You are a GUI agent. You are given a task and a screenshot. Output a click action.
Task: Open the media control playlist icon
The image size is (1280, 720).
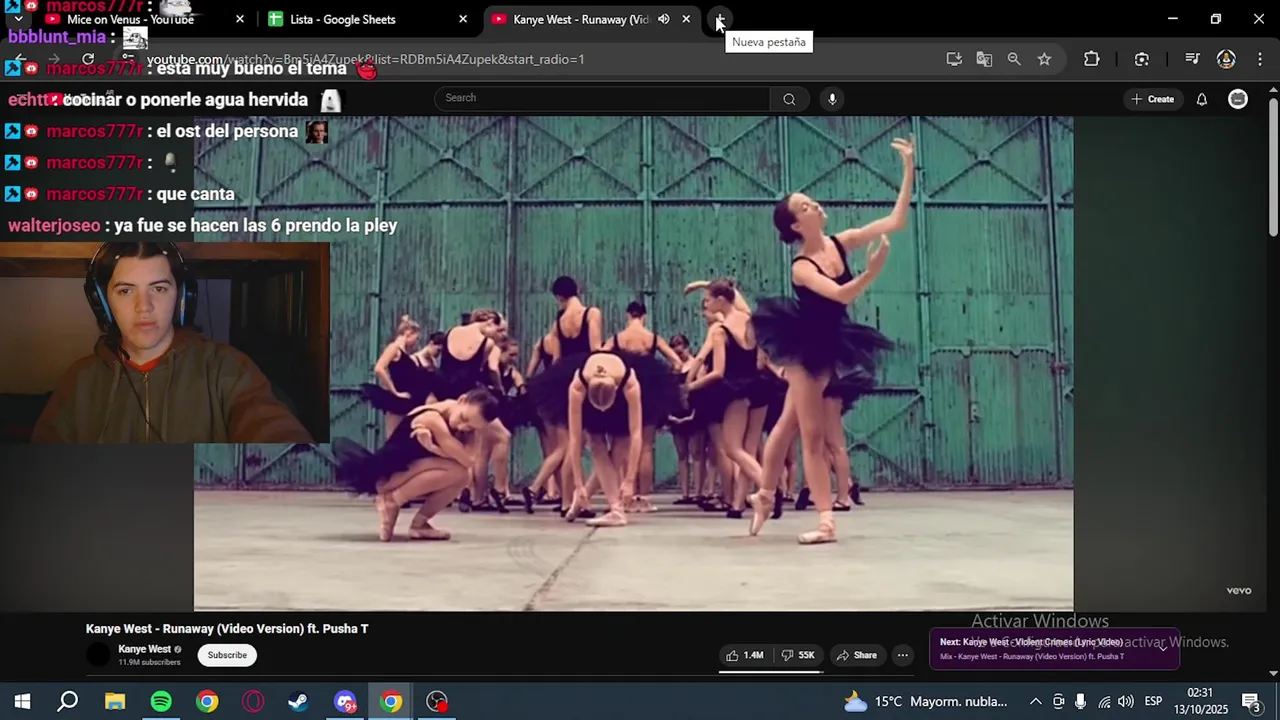[x=1192, y=59]
